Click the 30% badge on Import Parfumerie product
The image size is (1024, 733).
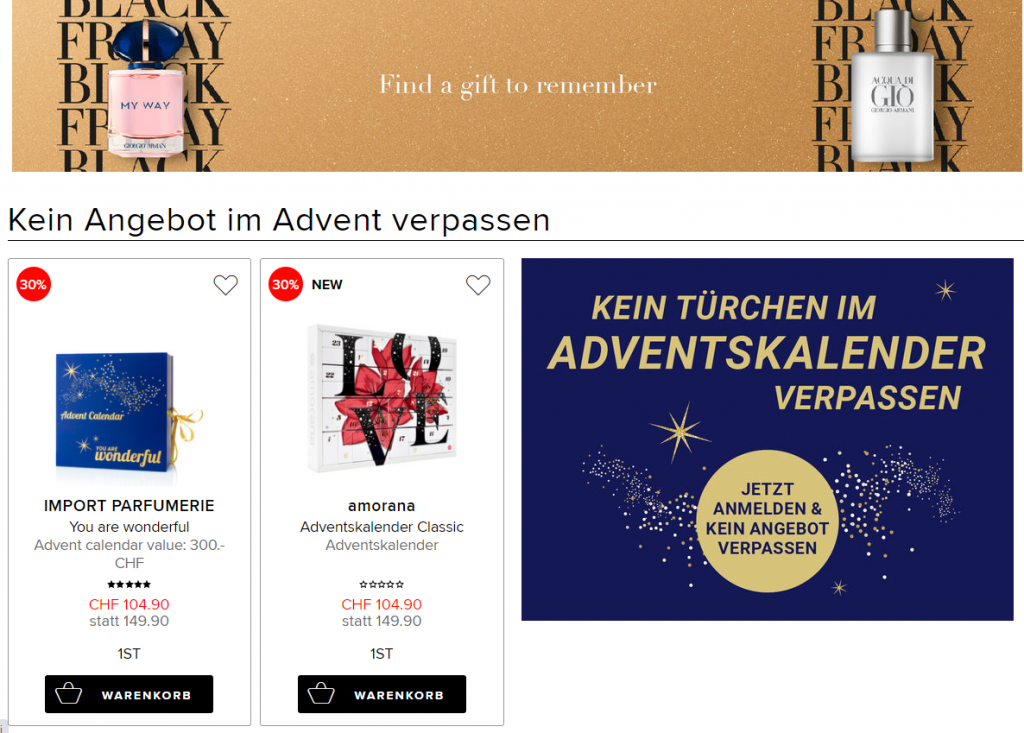tap(33, 284)
